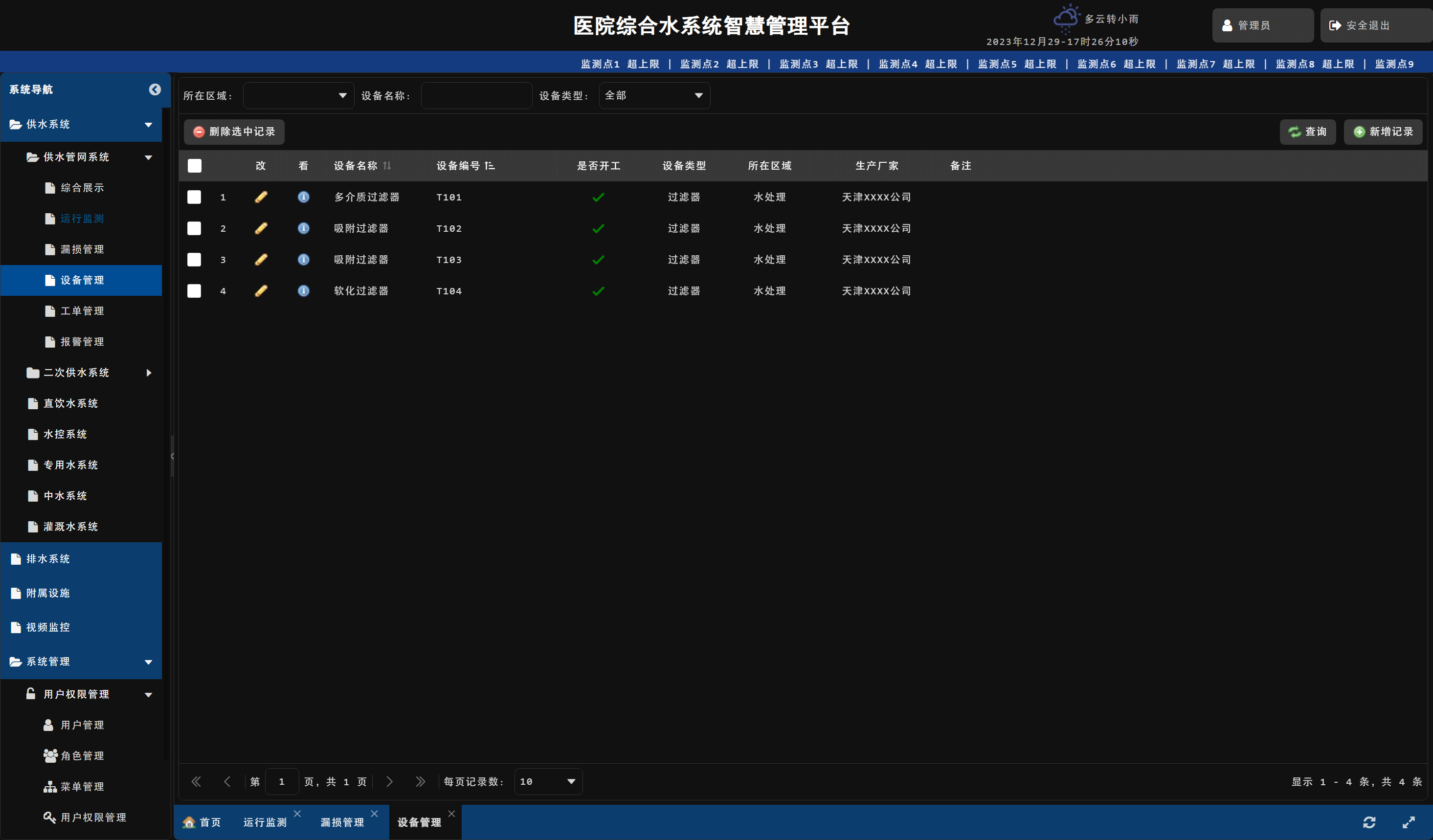Collapse the 系统导航 sidebar with arrow icon
The height and width of the screenshot is (840, 1433).
click(155, 89)
